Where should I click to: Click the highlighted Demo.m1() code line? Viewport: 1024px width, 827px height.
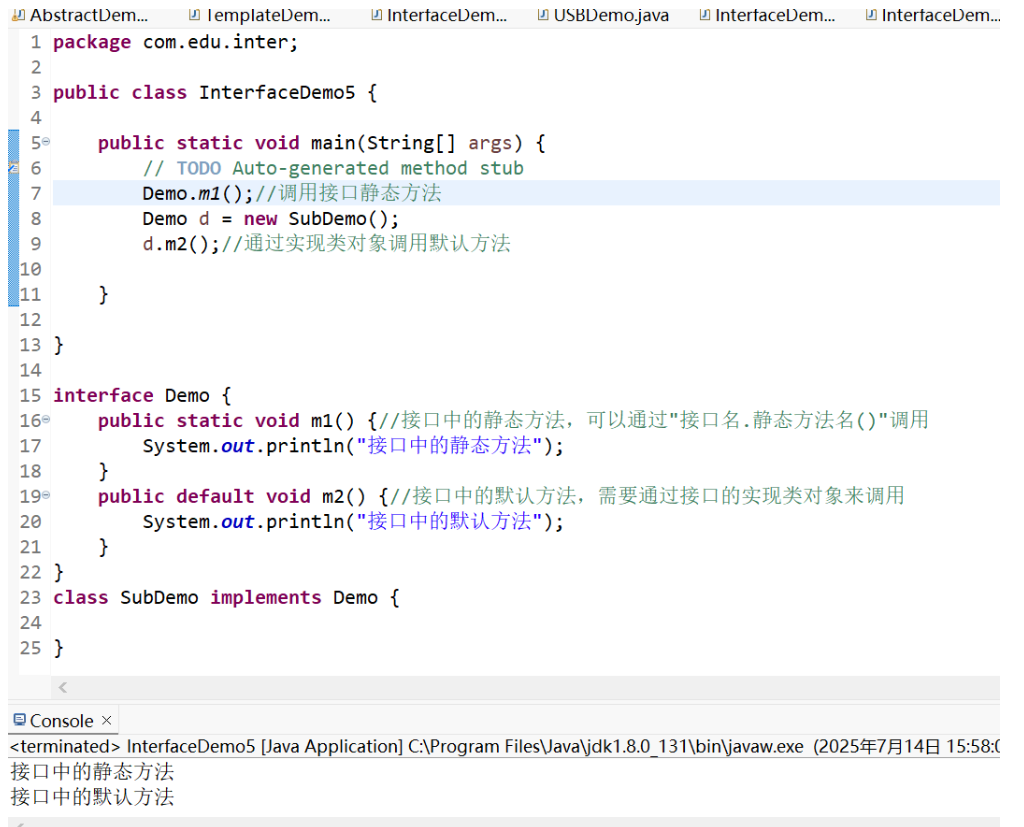click(195, 193)
